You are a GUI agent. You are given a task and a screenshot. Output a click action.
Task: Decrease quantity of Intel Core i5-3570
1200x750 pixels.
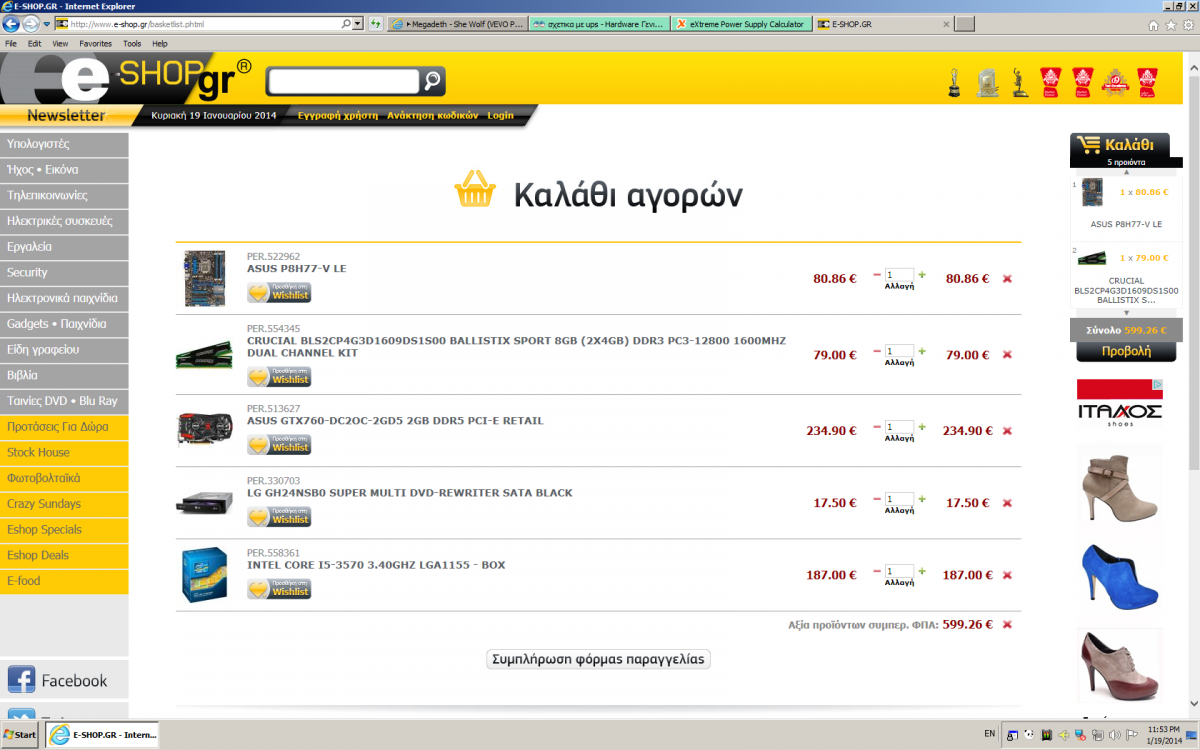tap(877, 571)
